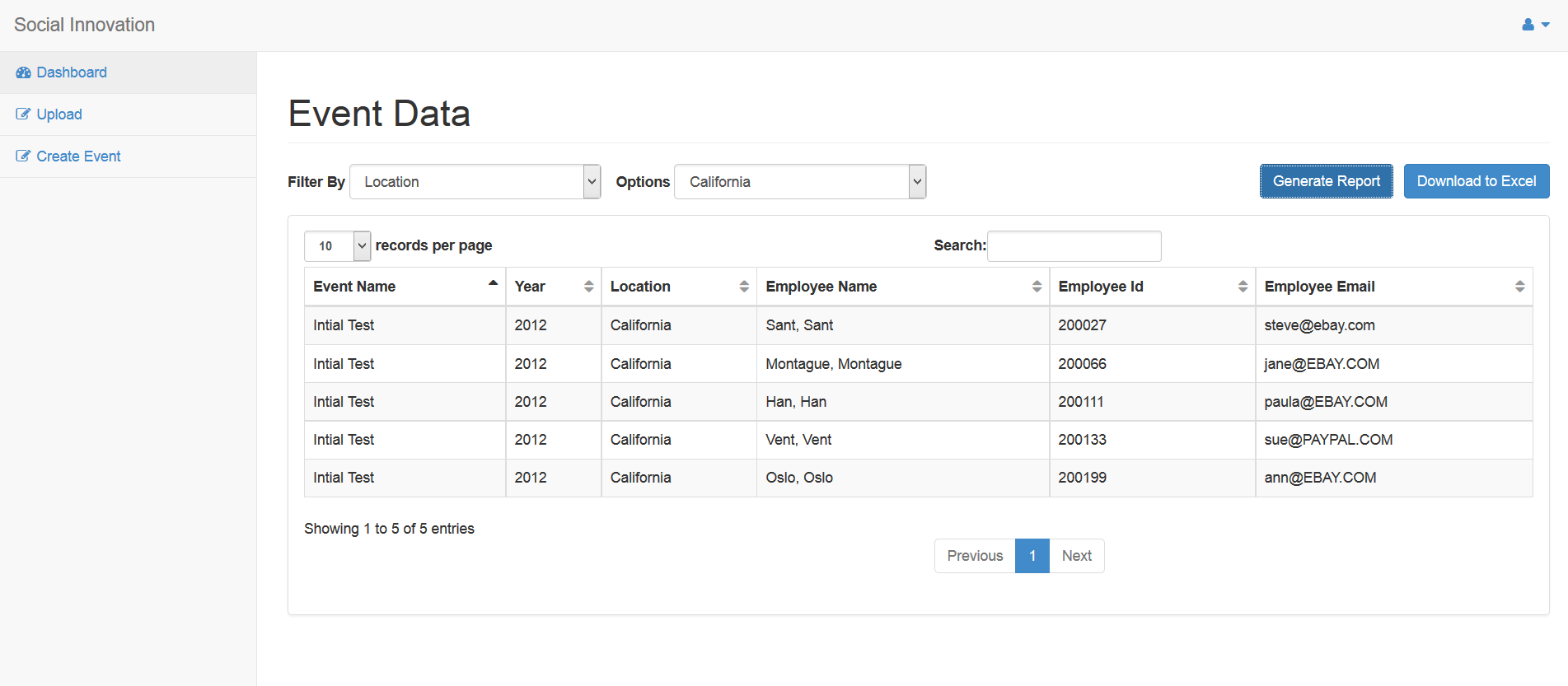This screenshot has height=686, width=1568.
Task: Focus the Search input field
Action: click(1074, 246)
